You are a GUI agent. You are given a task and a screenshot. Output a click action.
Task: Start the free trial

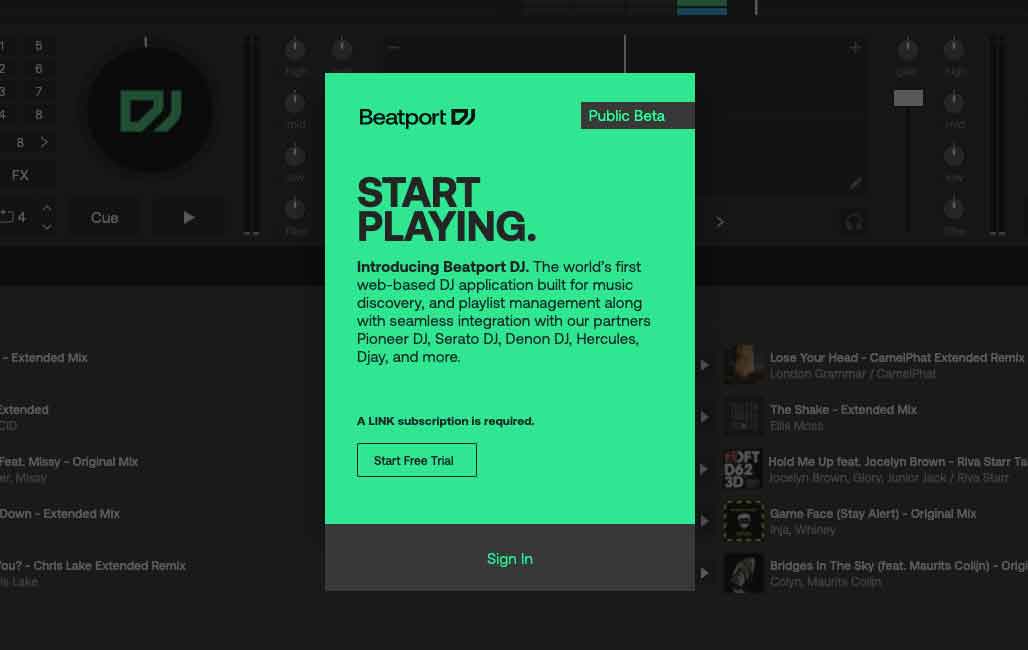click(416, 460)
